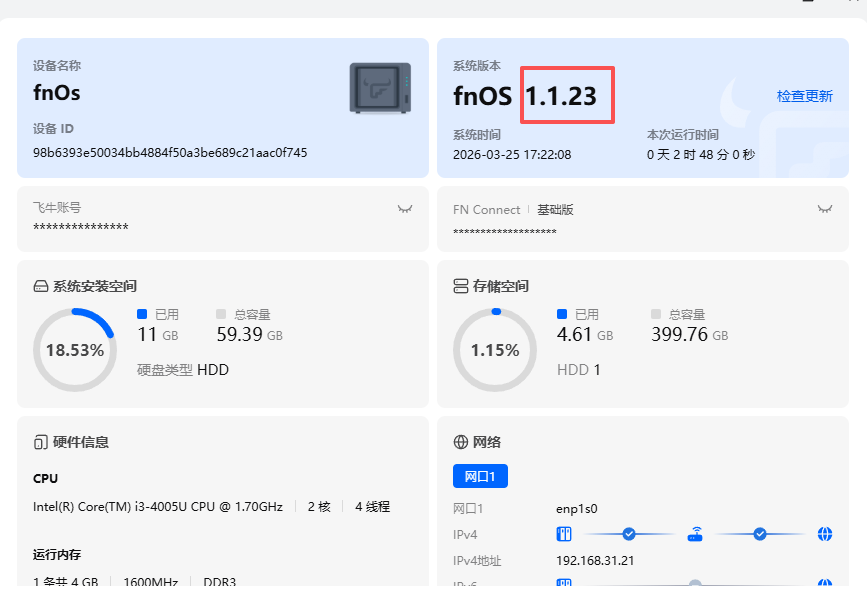Click the IPv4 router icon

pyautogui.click(x=695, y=534)
